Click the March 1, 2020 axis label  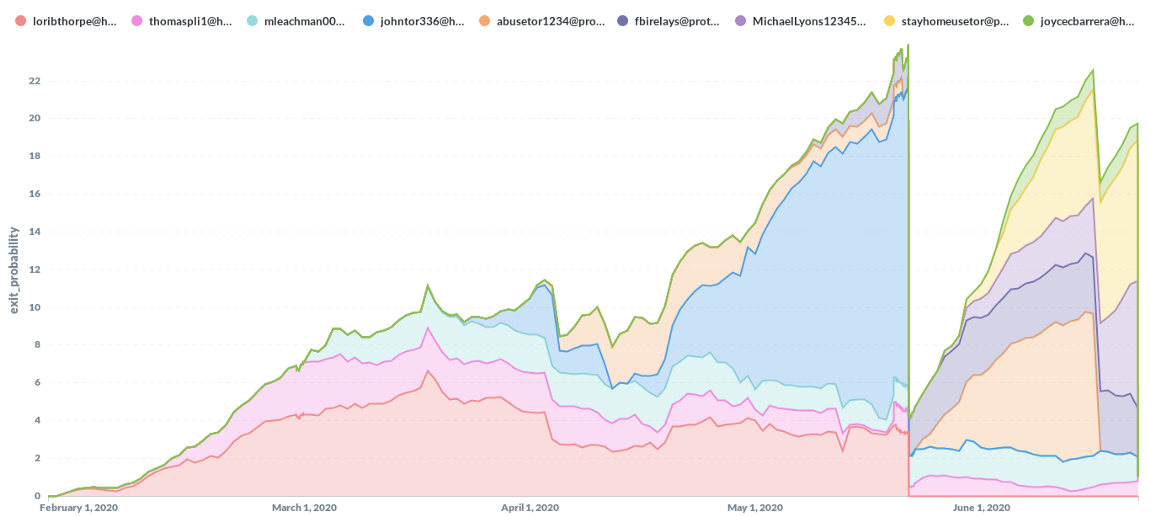pos(304,508)
